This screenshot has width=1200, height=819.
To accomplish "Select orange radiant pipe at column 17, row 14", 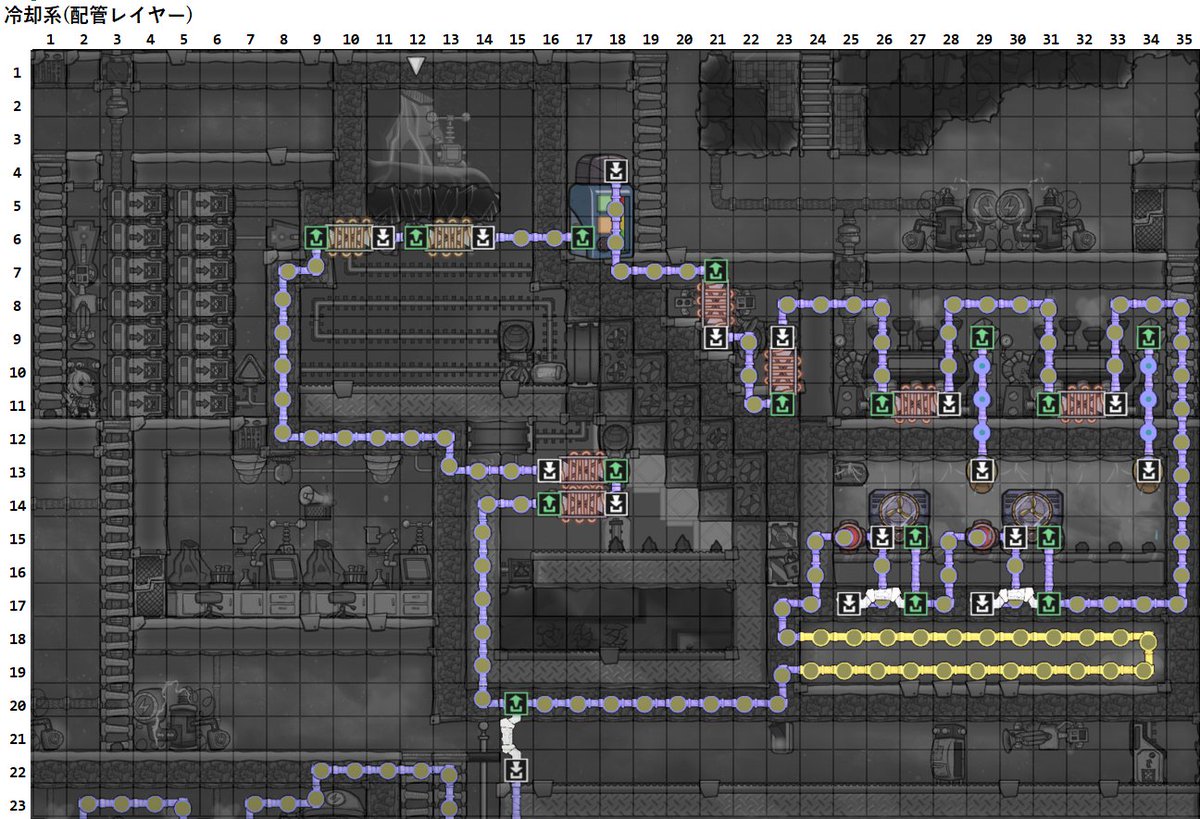I will [583, 503].
